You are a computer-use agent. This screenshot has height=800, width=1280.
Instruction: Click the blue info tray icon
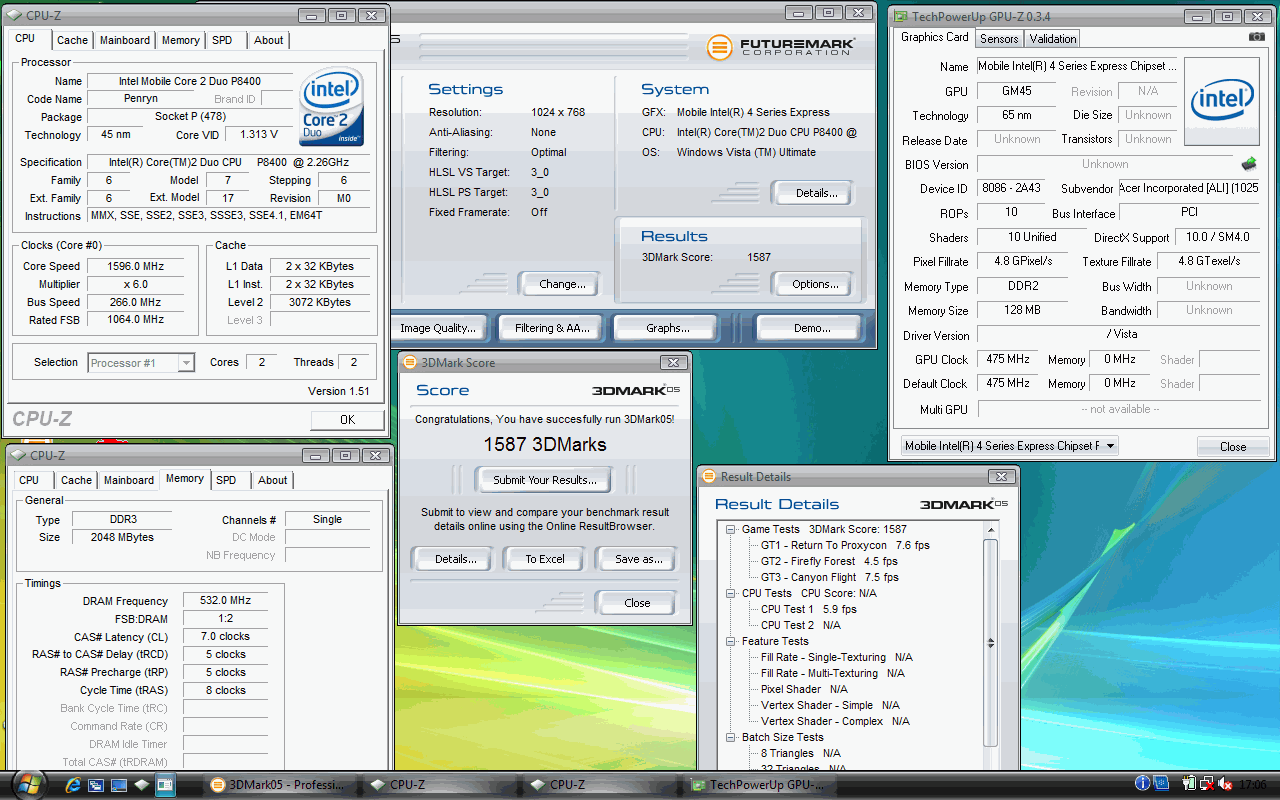point(1143,784)
